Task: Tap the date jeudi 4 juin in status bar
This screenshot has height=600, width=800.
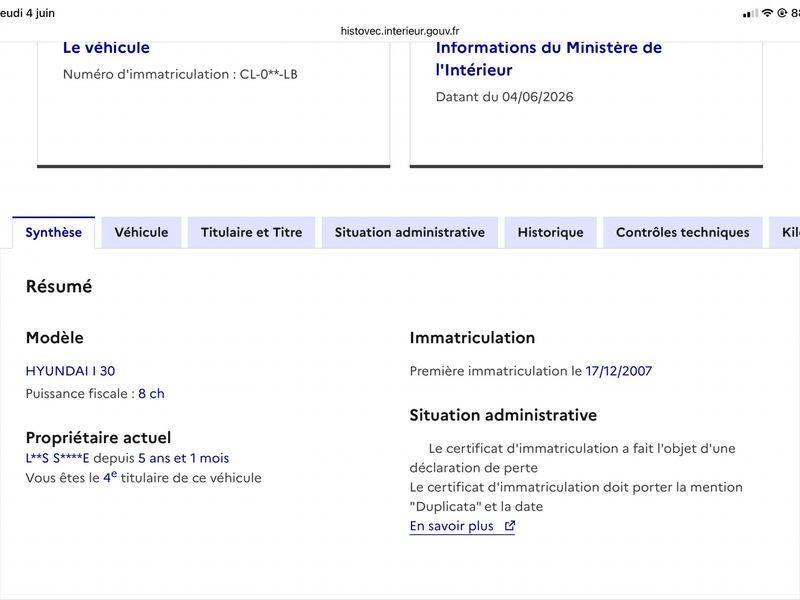Action: 28,13
